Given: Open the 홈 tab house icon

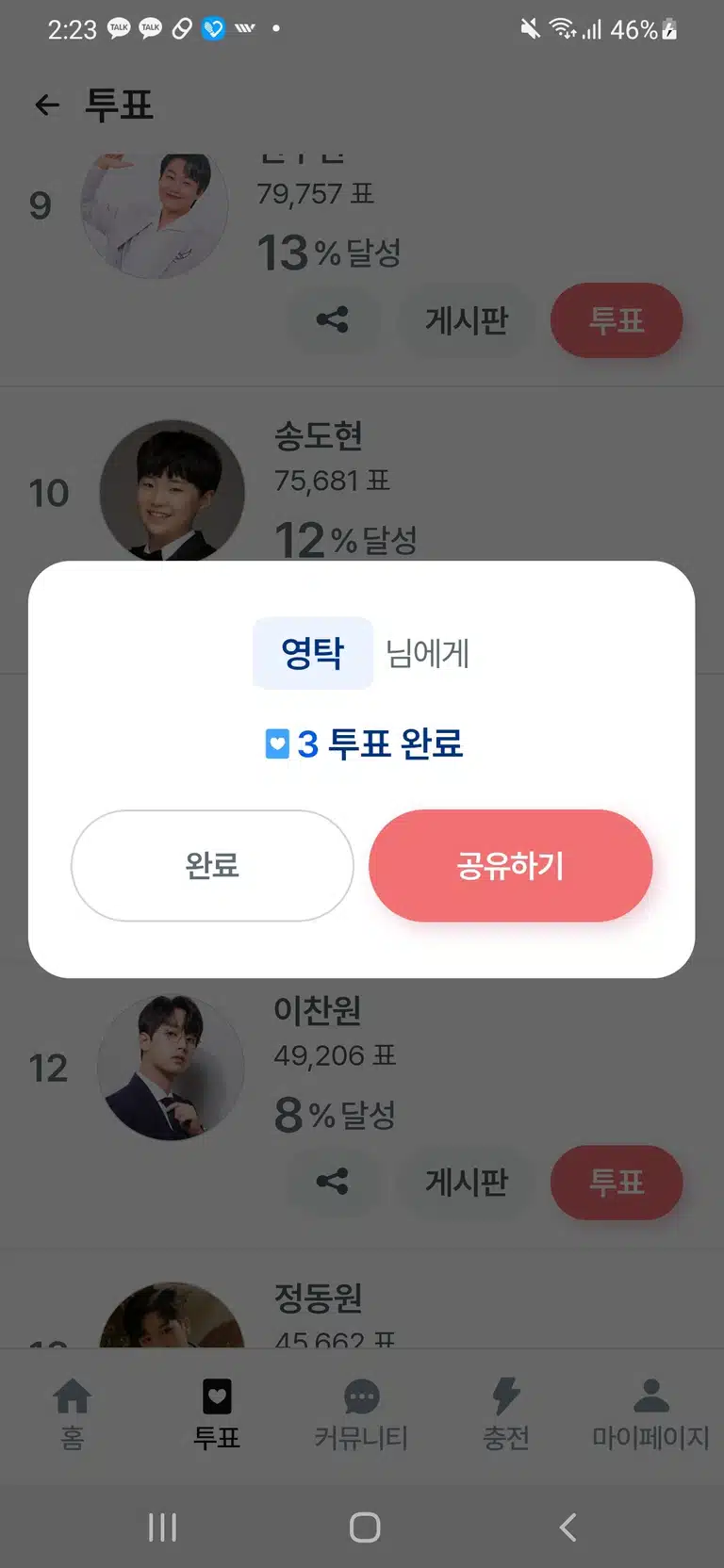Looking at the screenshot, I should (73, 1396).
